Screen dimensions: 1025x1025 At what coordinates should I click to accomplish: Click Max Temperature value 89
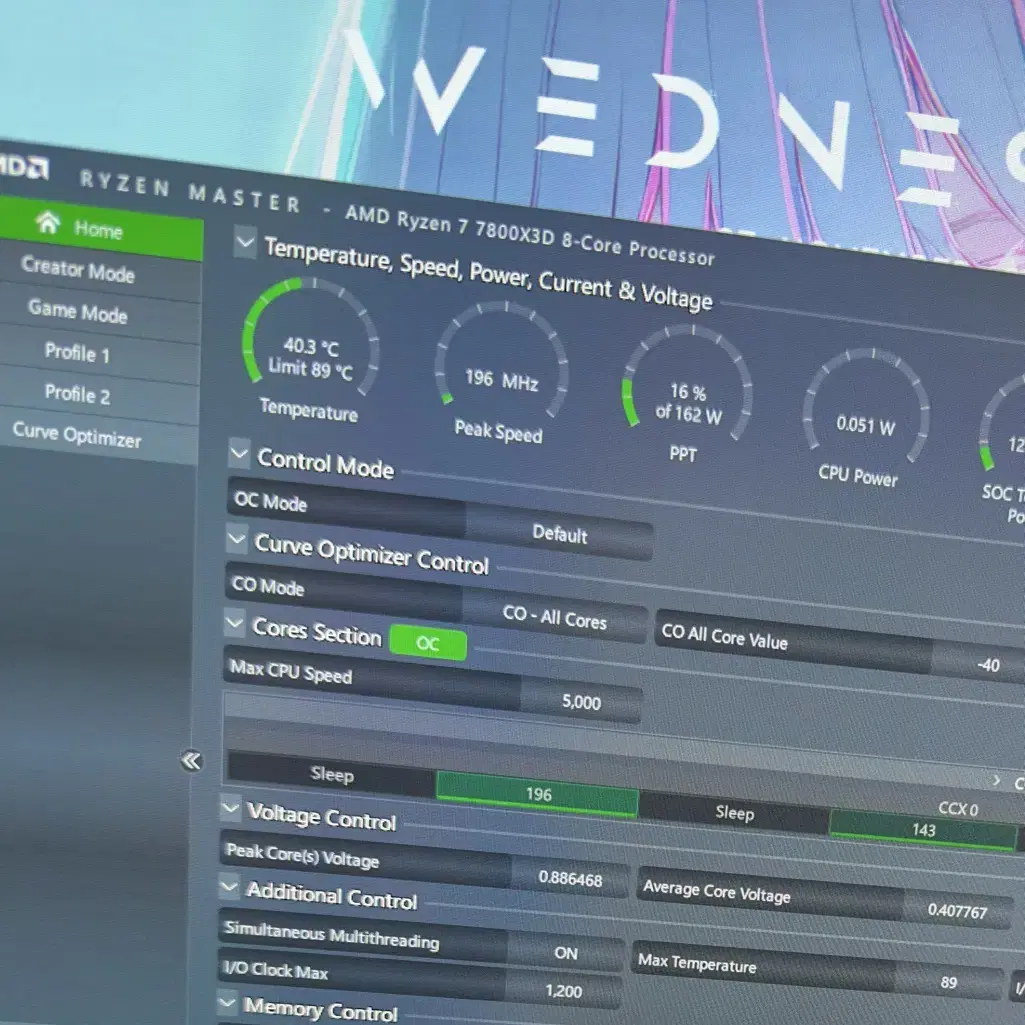(949, 982)
